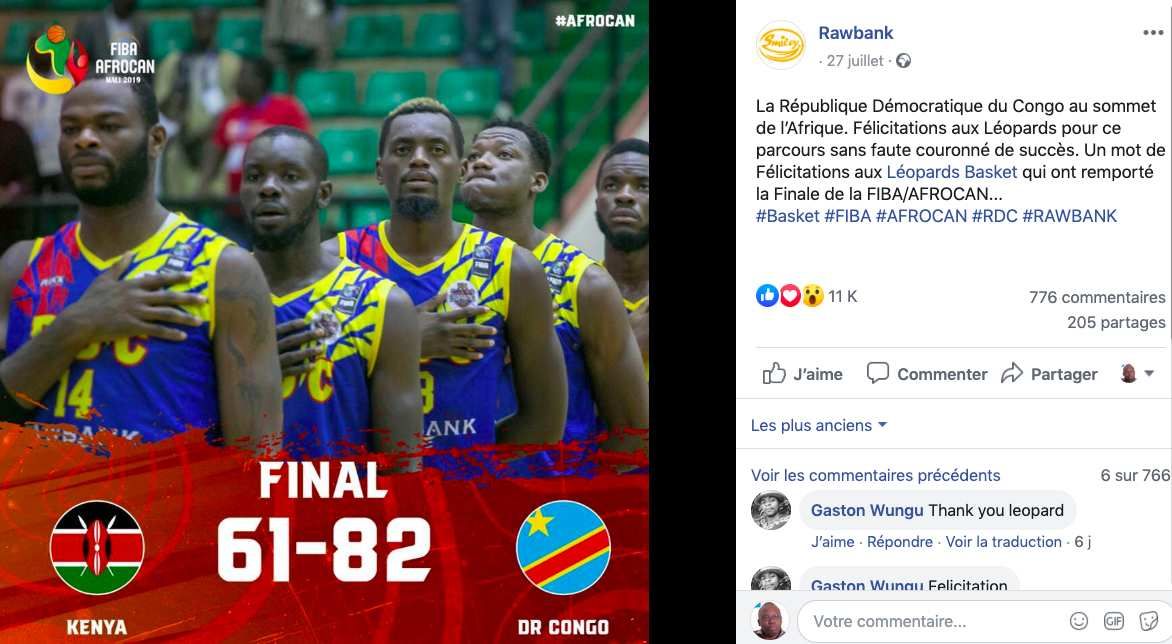Click the blue like reaction icon
Screen dimensions: 1172x644
tap(767, 296)
